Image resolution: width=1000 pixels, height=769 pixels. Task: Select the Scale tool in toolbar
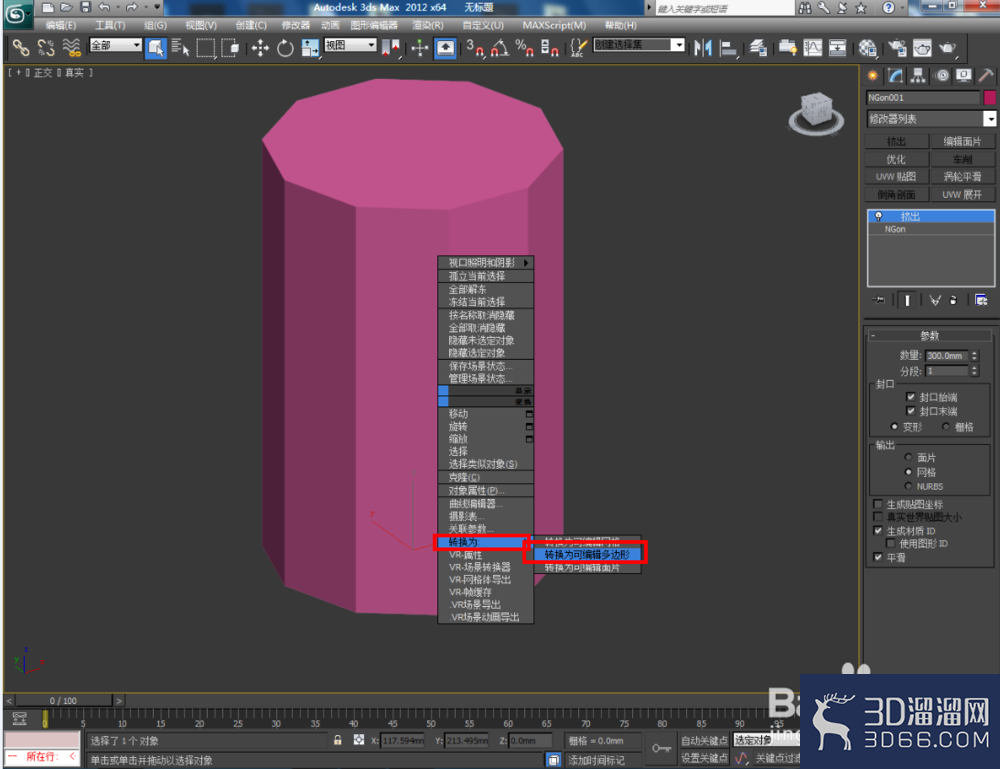(311, 48)
